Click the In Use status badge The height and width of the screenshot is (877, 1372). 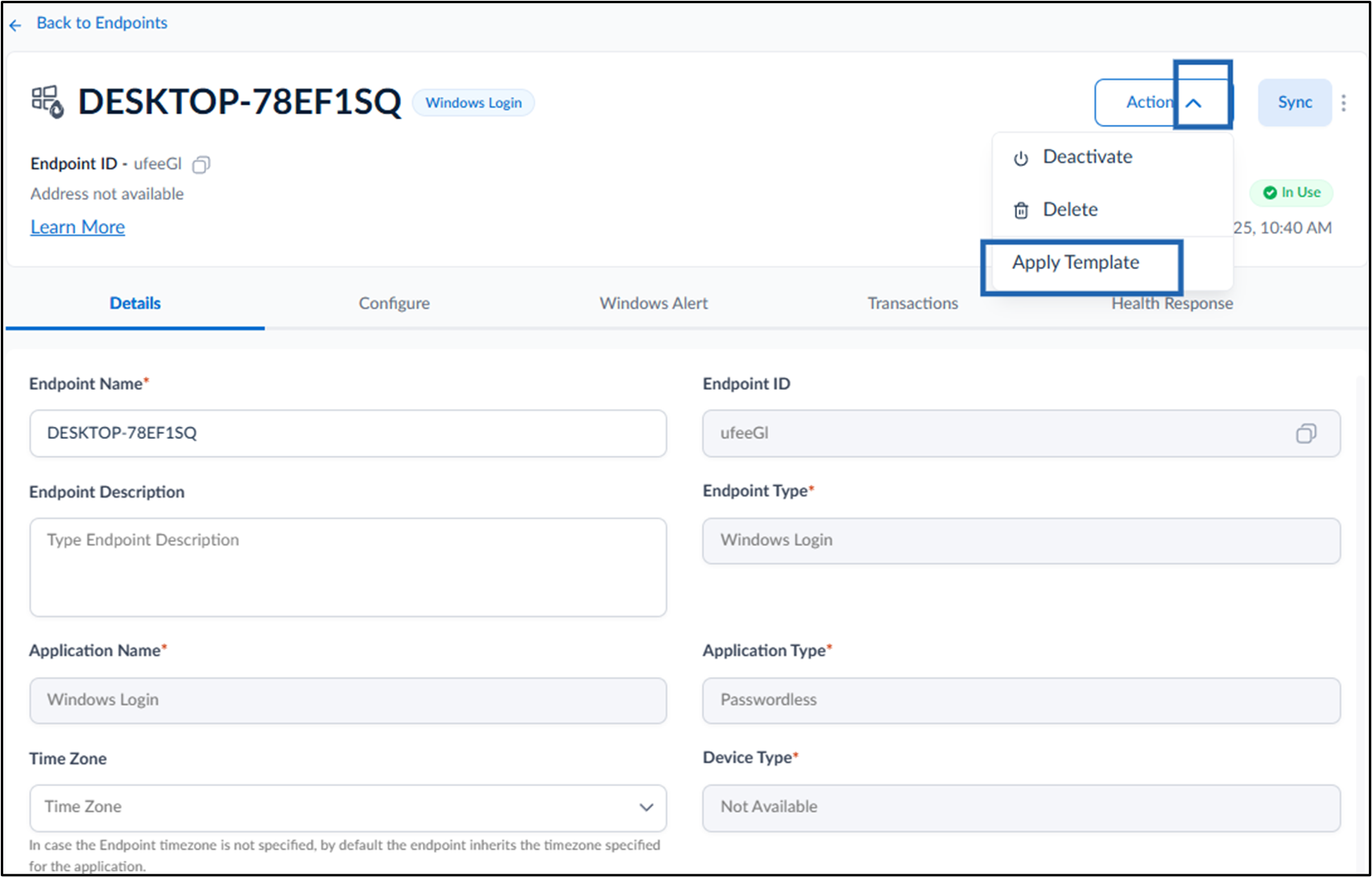tap(1291, 192)
